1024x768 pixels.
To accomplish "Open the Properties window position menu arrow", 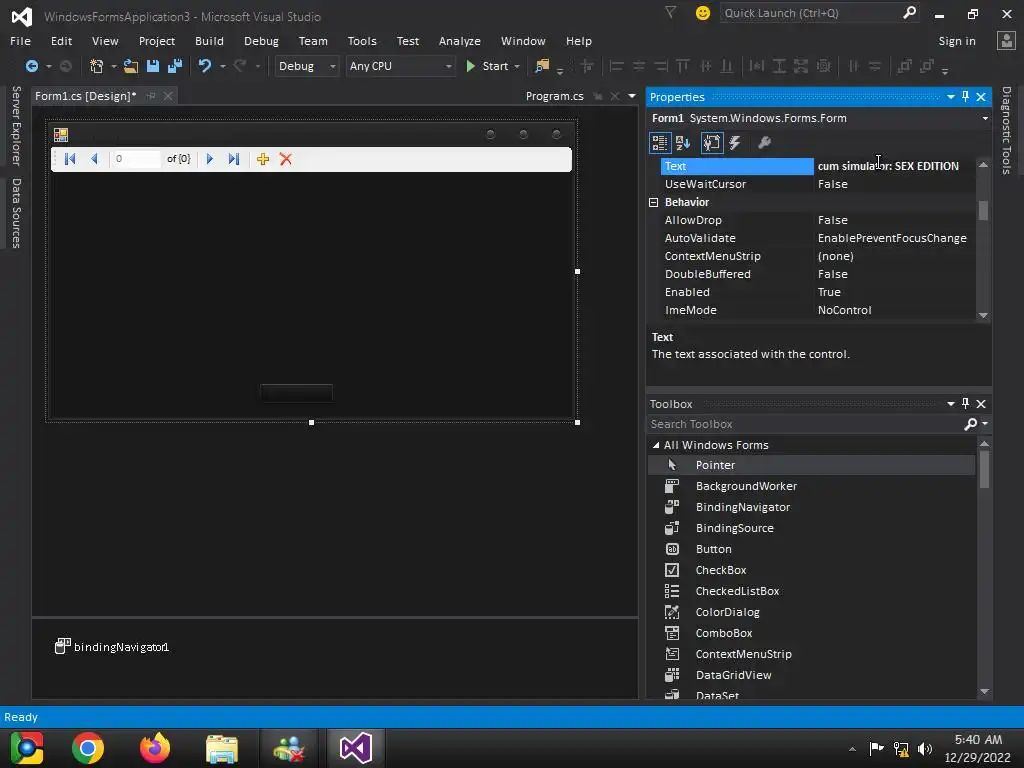I will (x=951, y=97).
